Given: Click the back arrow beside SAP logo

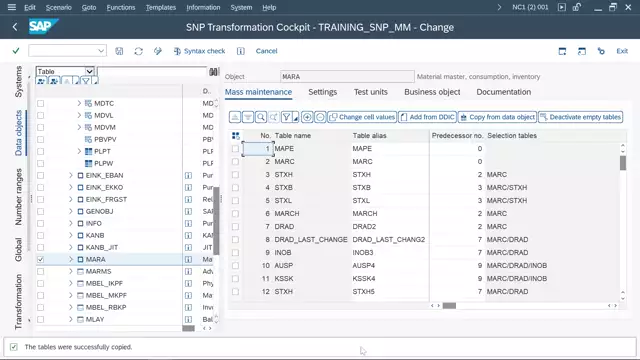Looking at the screenshot, I should (15, 27).
